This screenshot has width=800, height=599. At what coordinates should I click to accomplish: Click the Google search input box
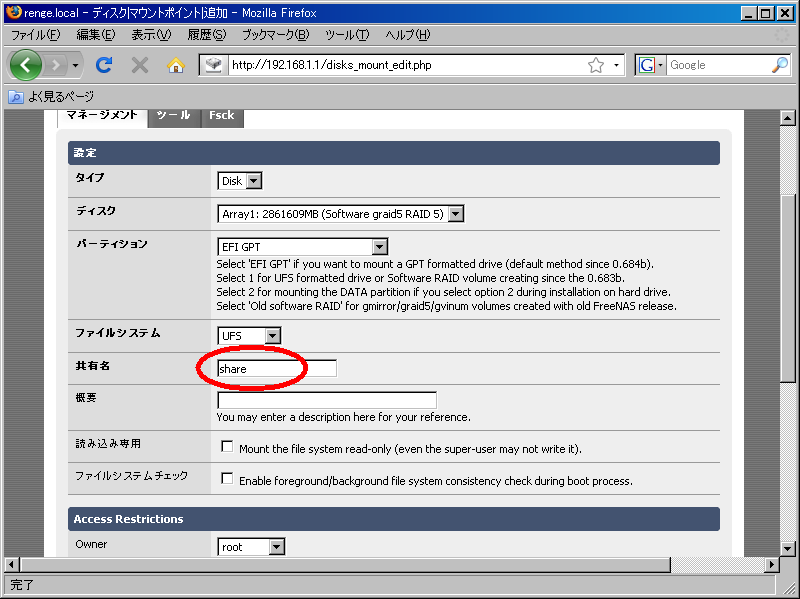tap(718, 65)
